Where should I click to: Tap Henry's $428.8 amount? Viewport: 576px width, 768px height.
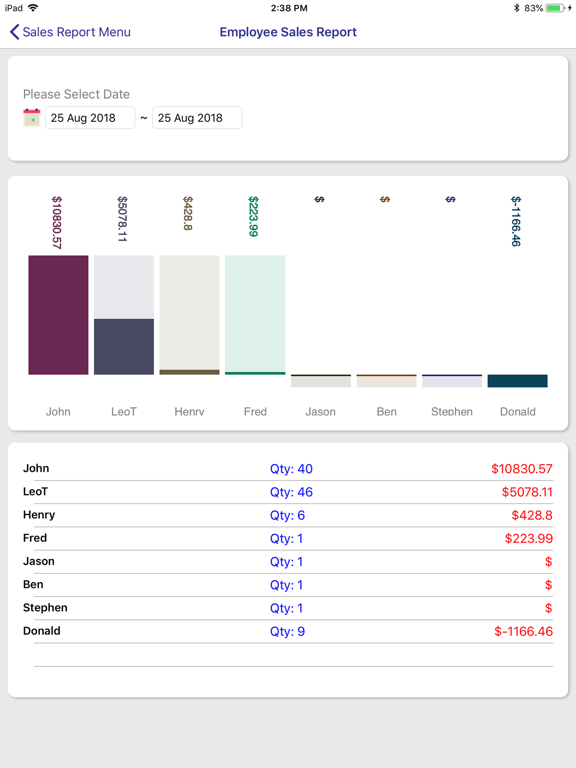pyautogui.click(x=532, y=515)
